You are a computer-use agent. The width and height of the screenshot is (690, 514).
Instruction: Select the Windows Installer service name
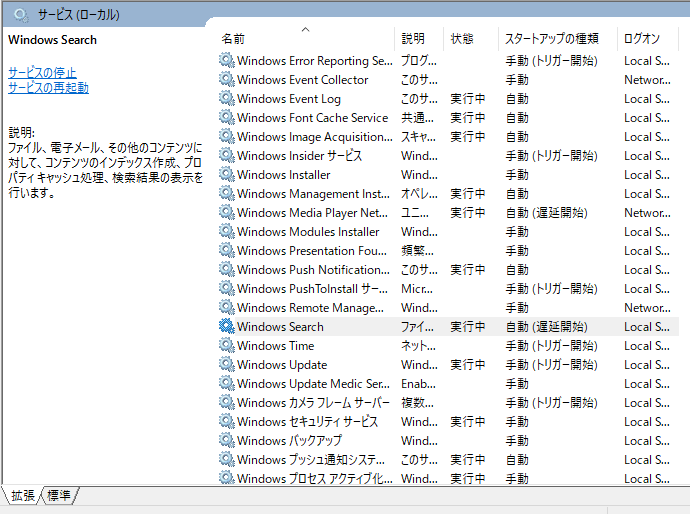(283, 175)
